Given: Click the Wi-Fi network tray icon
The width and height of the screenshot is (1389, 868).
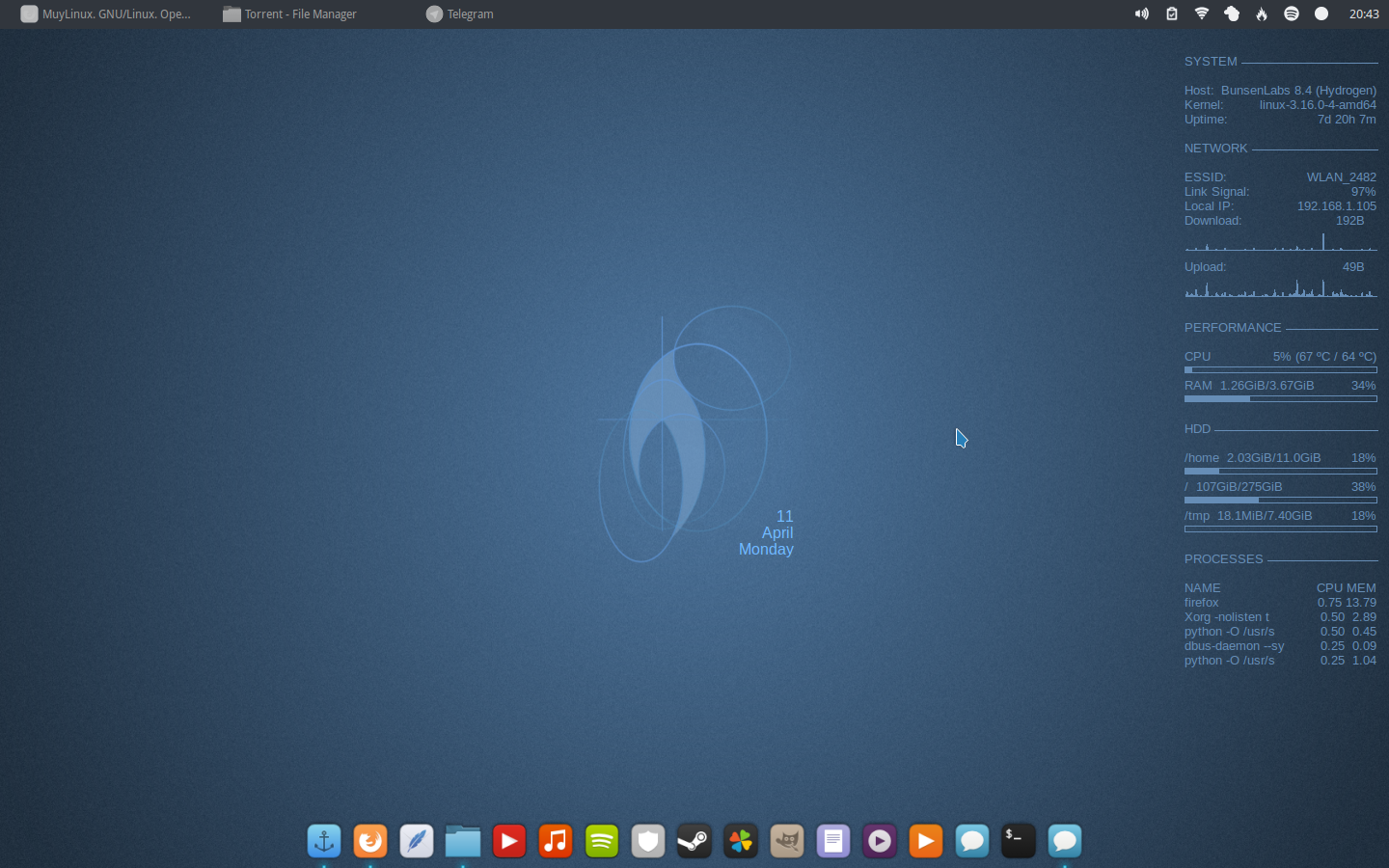Looking at the screenshot, I should (x=1202, y=14).
